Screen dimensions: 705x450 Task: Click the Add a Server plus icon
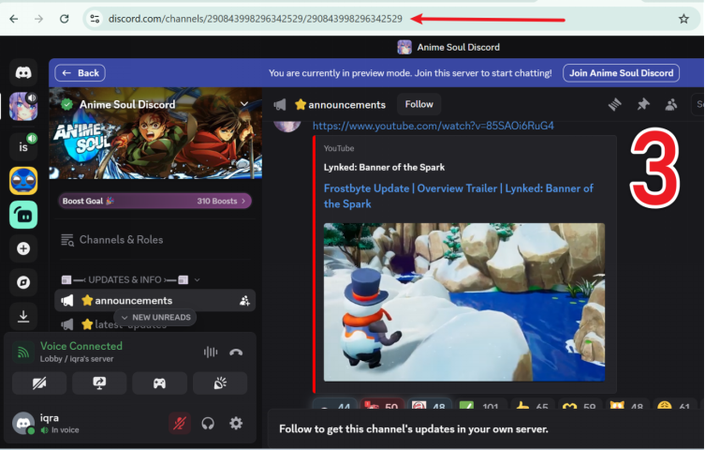(x=23, y=248)
